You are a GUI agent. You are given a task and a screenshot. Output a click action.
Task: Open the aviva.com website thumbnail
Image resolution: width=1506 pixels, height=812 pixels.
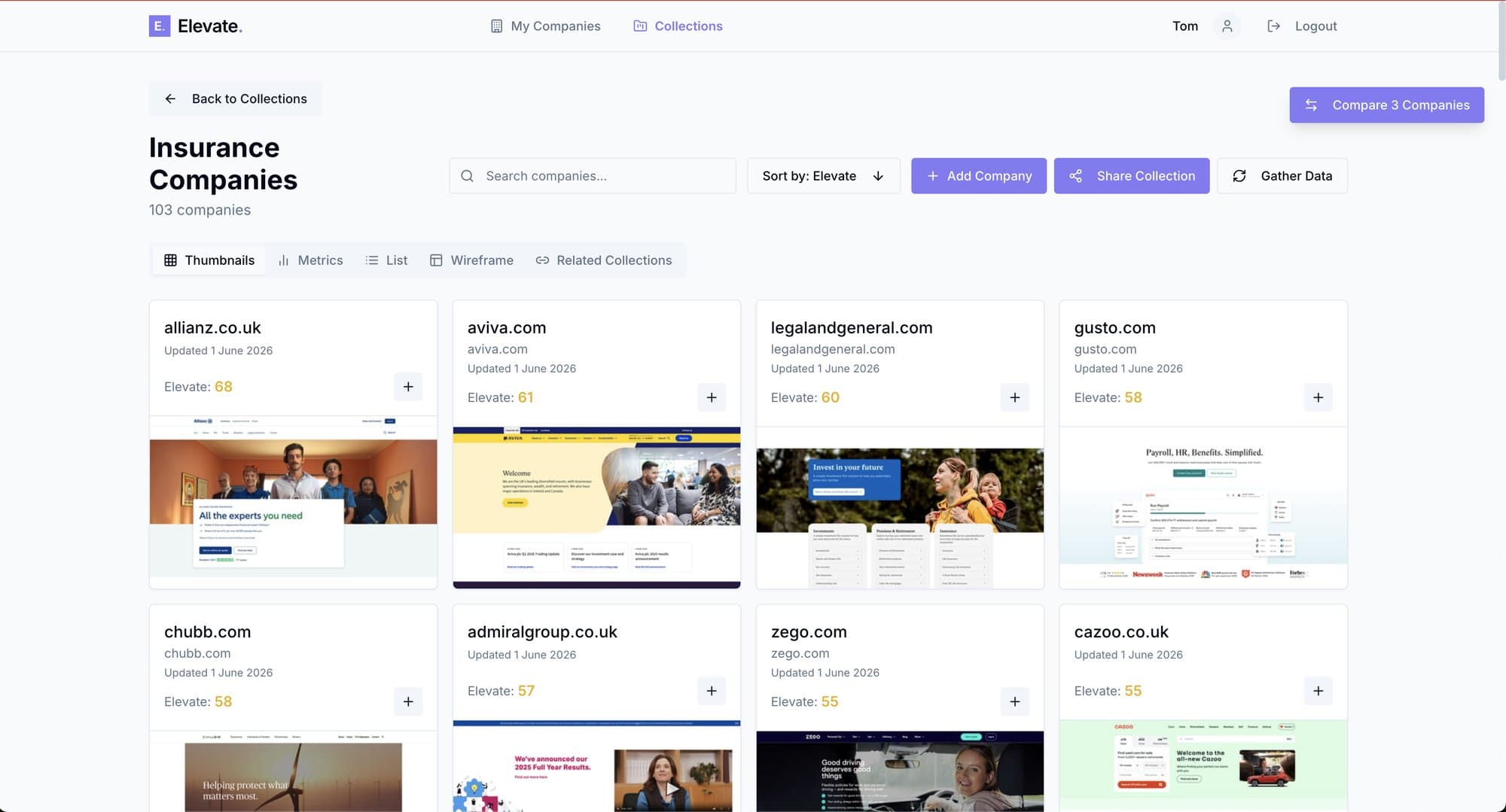(x=597, y=507)
